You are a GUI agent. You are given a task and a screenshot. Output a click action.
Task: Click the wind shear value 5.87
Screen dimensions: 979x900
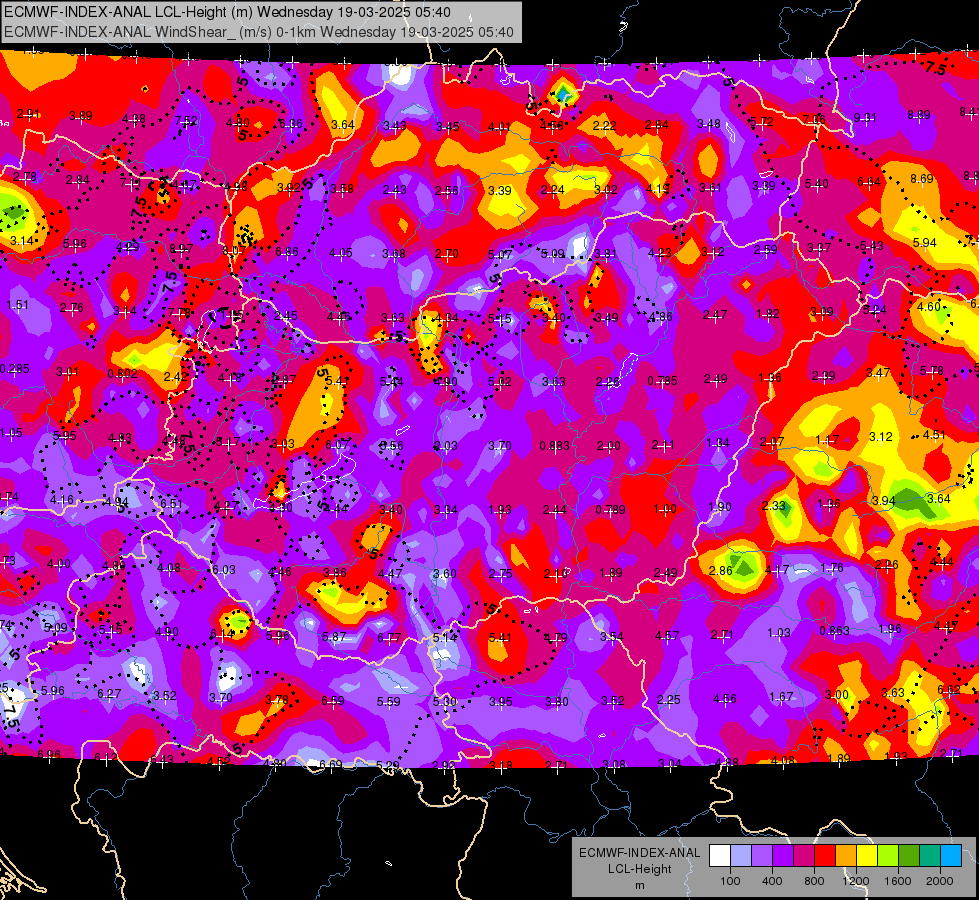(334, 636)
